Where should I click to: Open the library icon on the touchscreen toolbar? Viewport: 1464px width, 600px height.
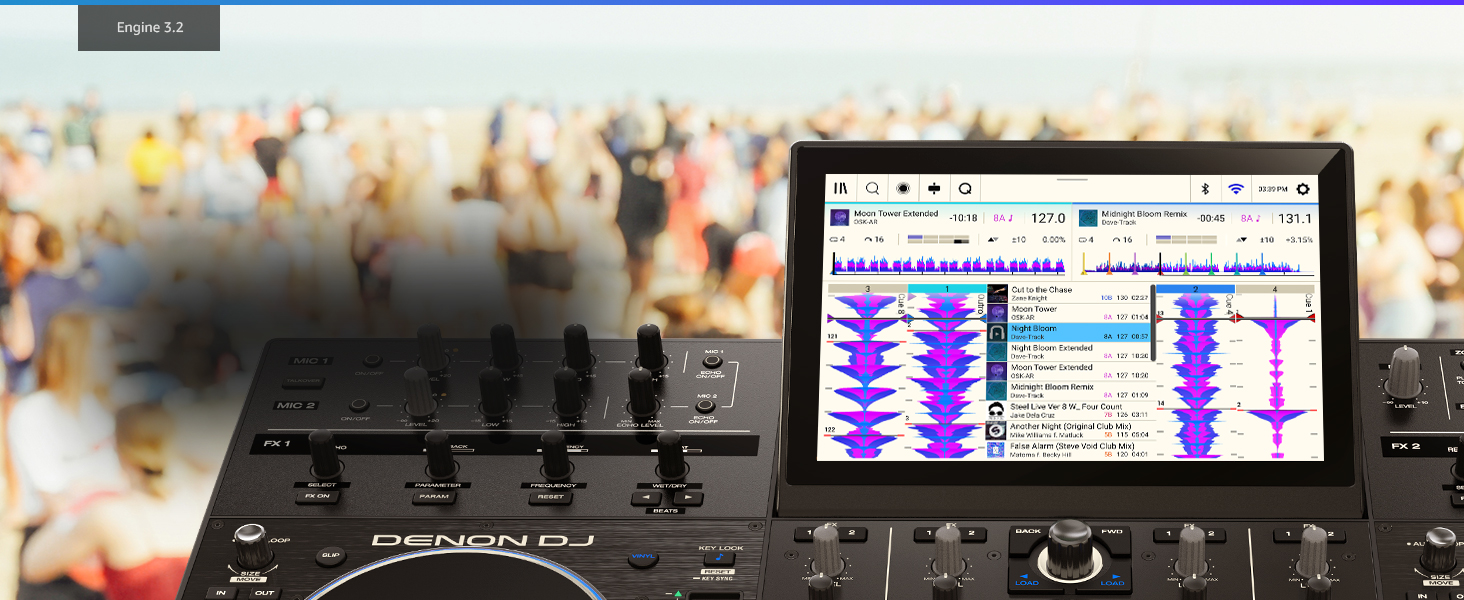(x=841, y=188)
